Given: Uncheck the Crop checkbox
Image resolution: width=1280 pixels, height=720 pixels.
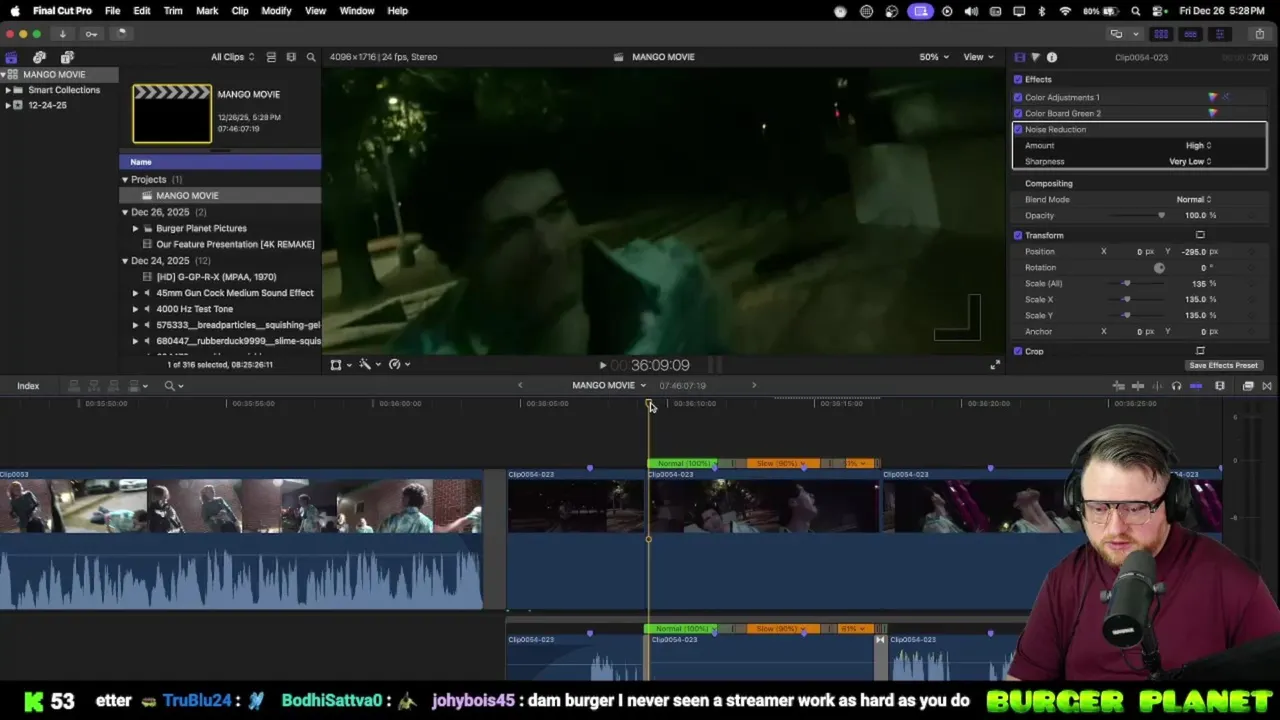Looking at the screenshot, I should click(1018, 351).
